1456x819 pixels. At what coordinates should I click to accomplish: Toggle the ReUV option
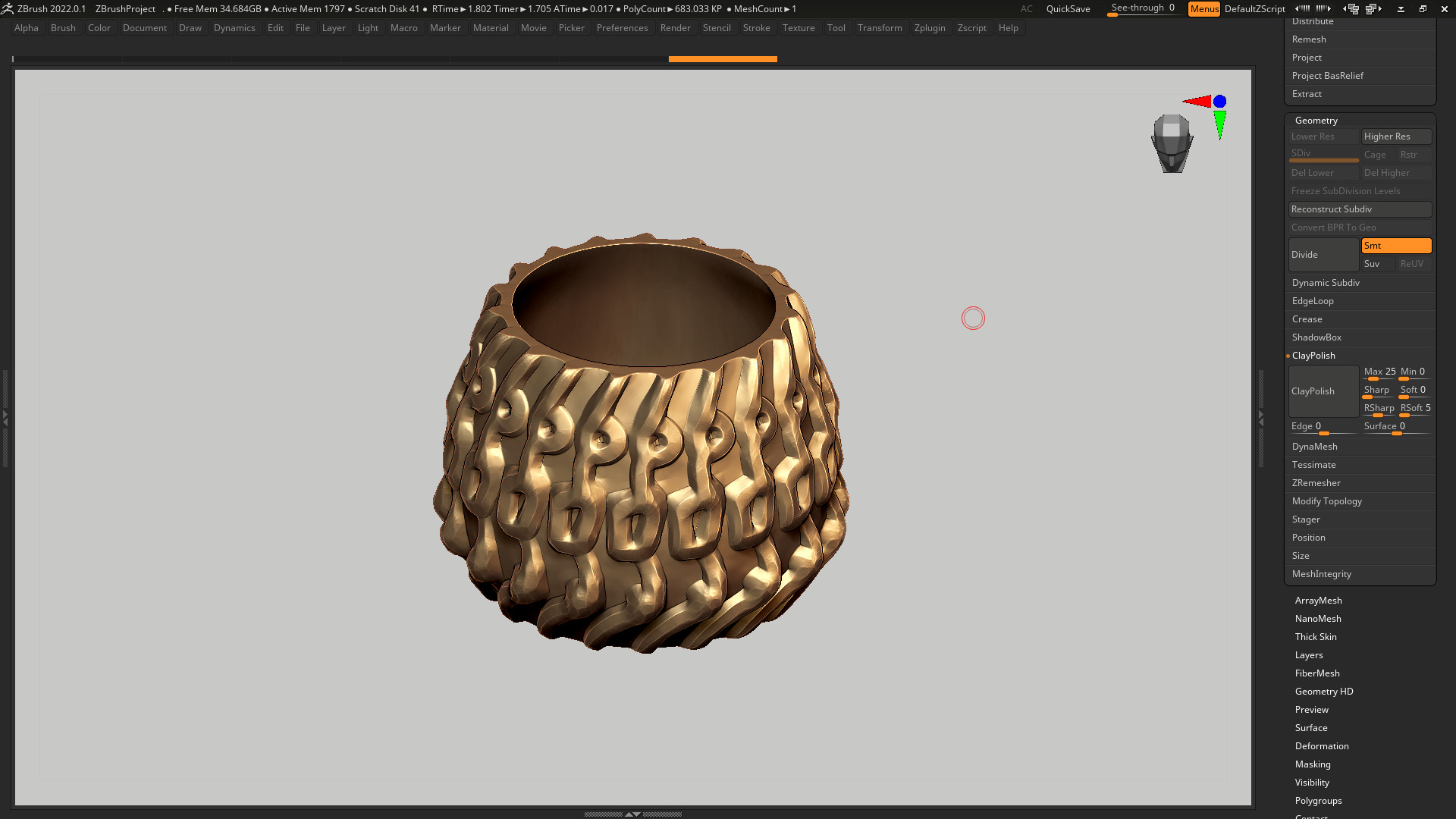tap(1414, 264)
